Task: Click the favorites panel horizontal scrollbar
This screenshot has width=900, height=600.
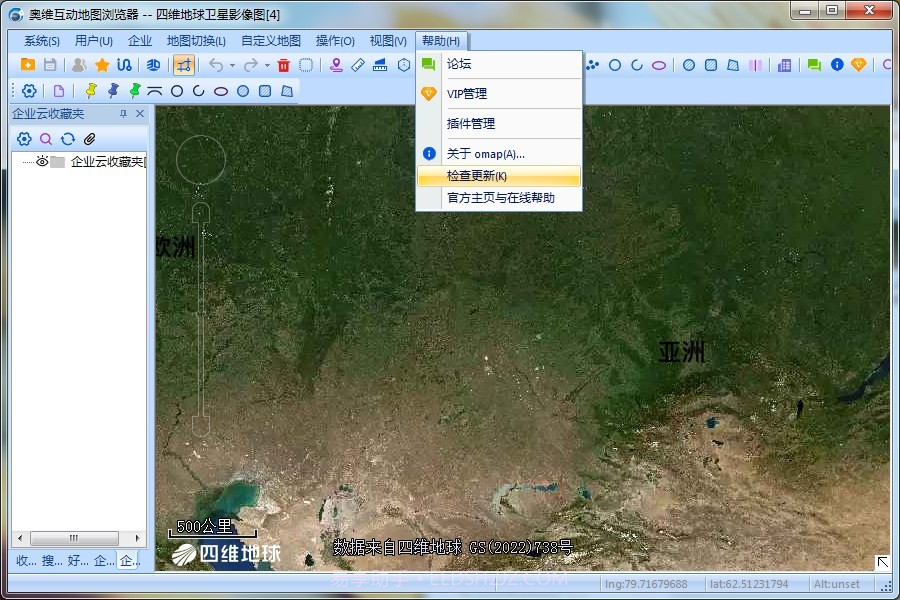Action: (73, 538)
